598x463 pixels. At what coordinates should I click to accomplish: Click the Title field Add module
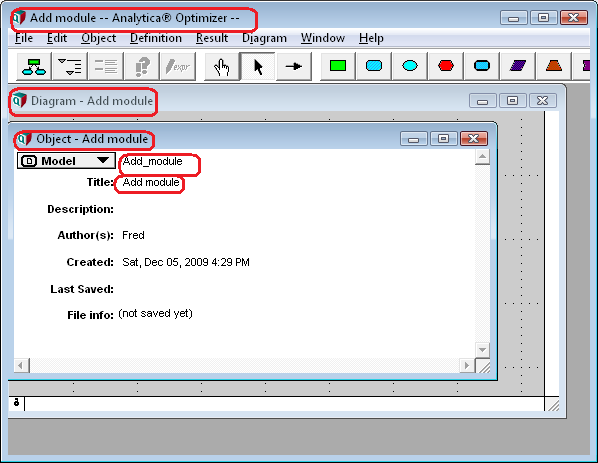[x=150, y=184]
